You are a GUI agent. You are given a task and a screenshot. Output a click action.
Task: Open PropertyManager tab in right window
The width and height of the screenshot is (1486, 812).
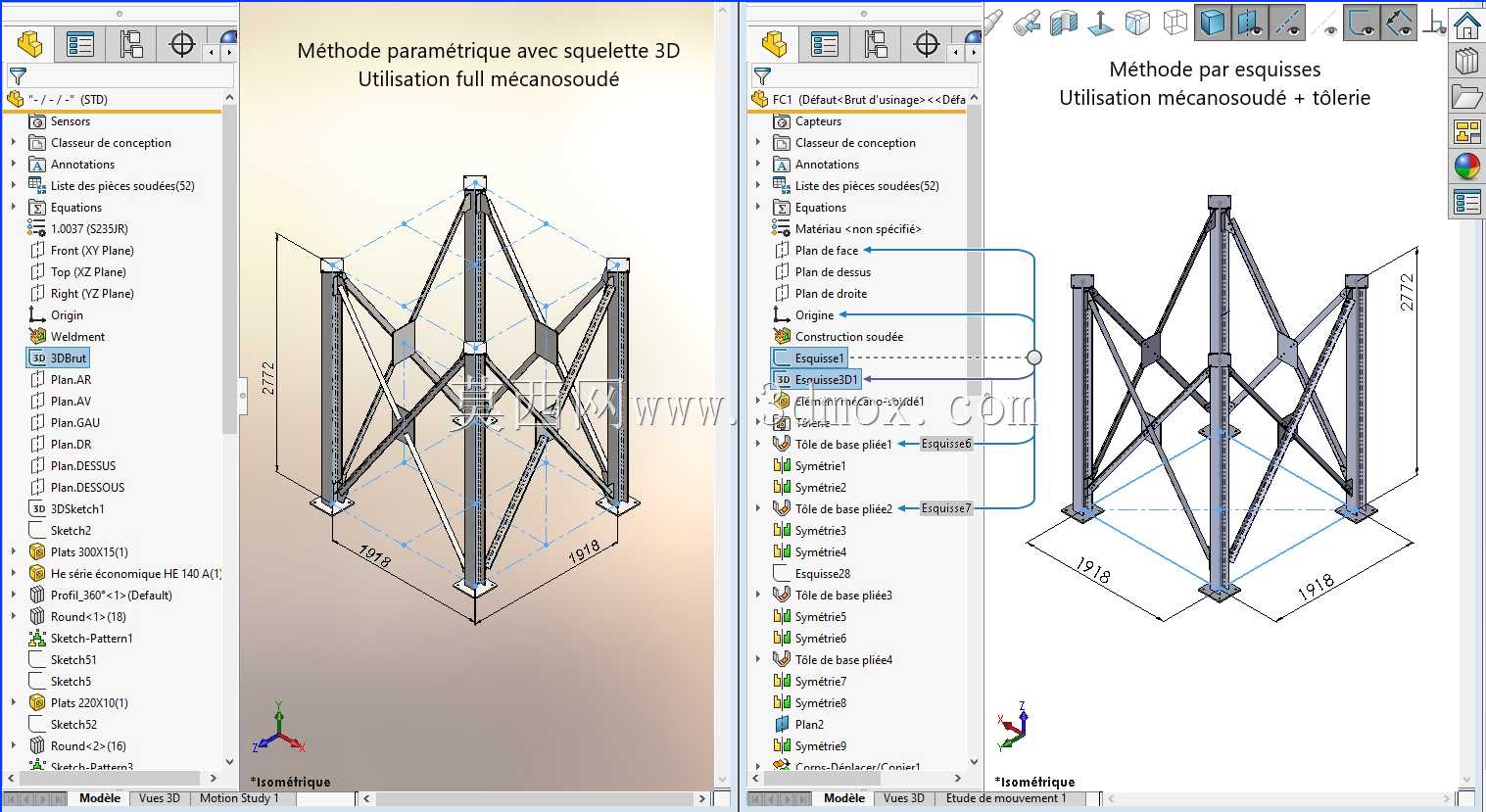(x=825, y=44)
